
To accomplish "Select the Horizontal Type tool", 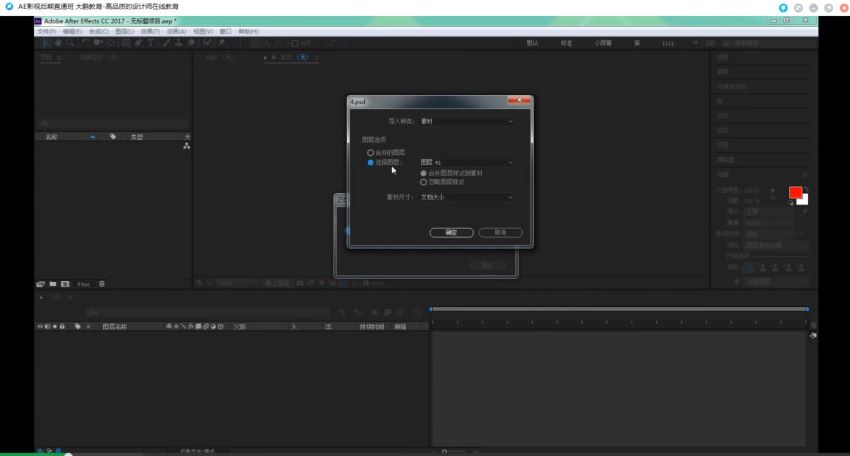I will tap(151, 43).
